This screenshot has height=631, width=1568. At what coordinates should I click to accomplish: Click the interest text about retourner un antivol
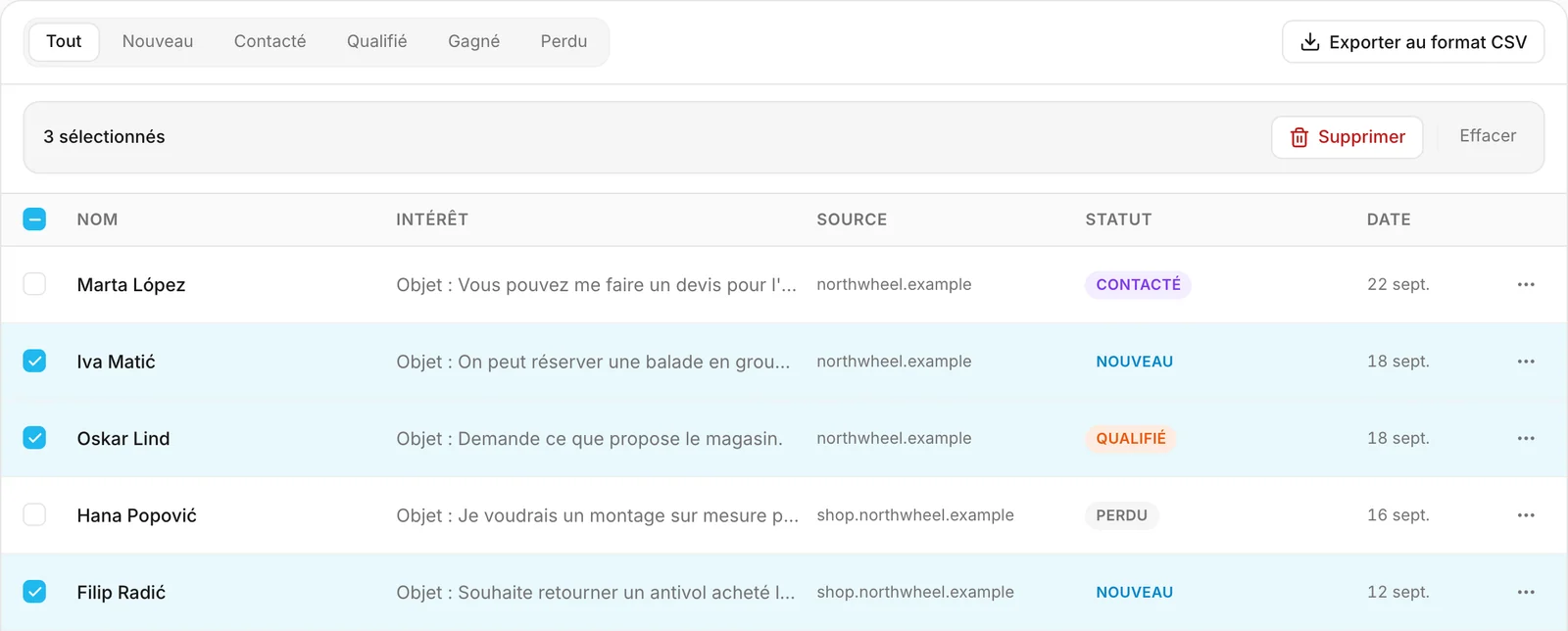click(596, 592)
